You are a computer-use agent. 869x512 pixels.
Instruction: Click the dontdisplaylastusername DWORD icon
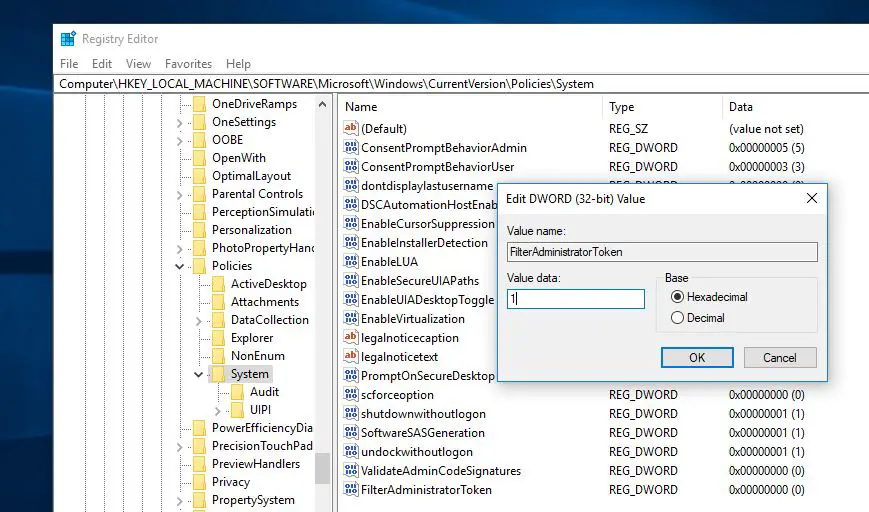pos(350,185)
